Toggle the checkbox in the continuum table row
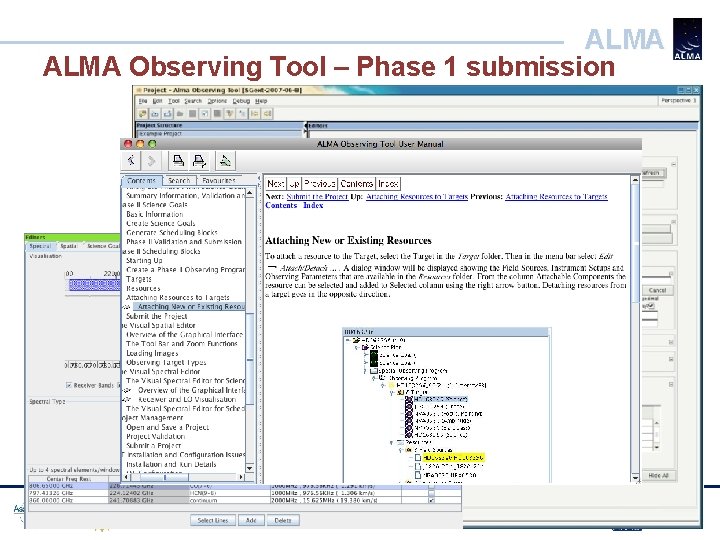This screenshot has height=540, width=720. [431, 501]
